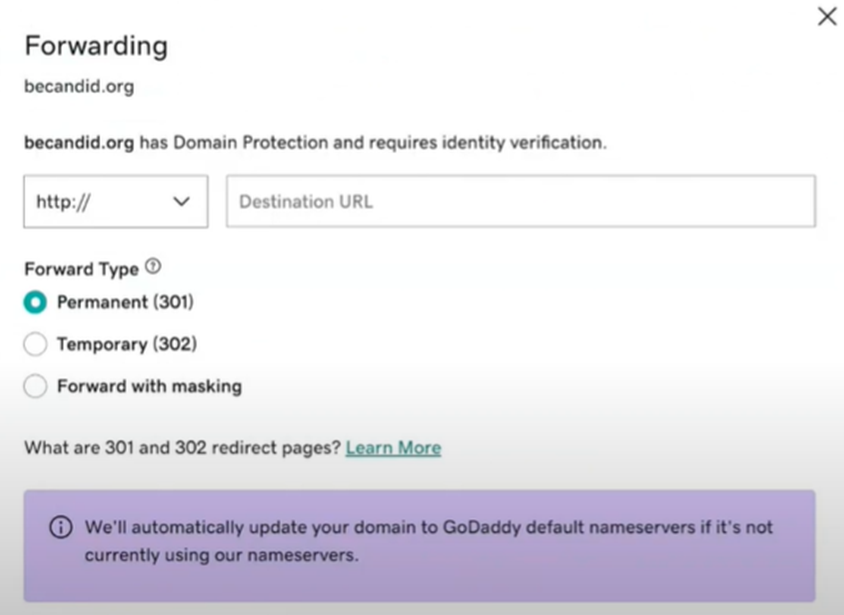Expand protocol list via the chevron arrow
Image resolution: width=844 pixels, height=615 pixels.
(181, 202)
